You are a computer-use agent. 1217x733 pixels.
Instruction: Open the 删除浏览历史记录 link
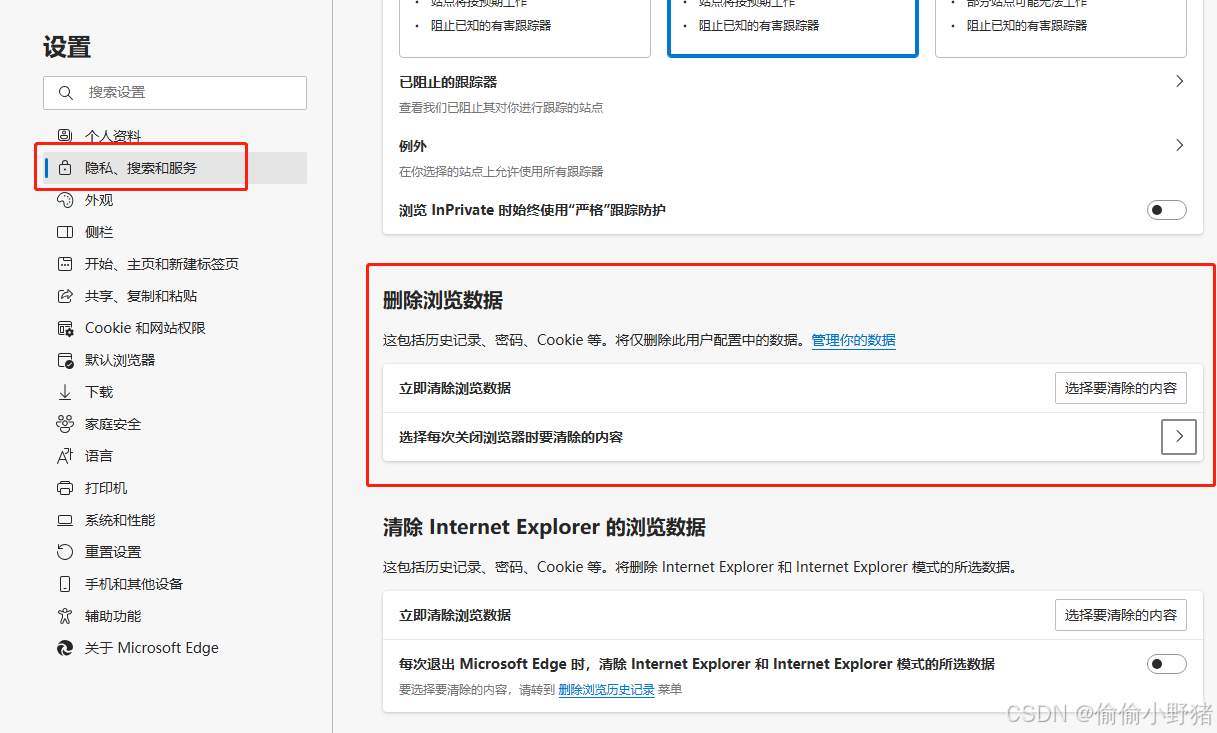pyautogui.click(x=607, y=690)
